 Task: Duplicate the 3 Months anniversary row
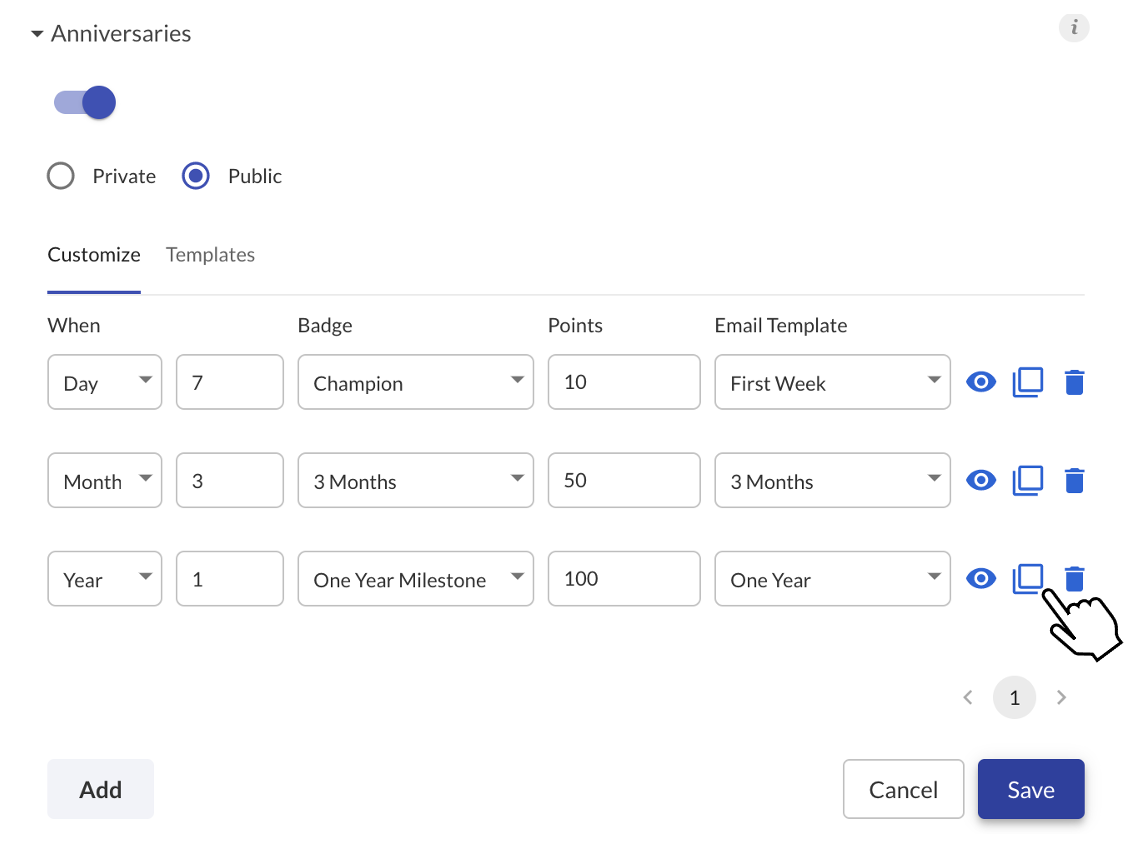click(1028, 480)
